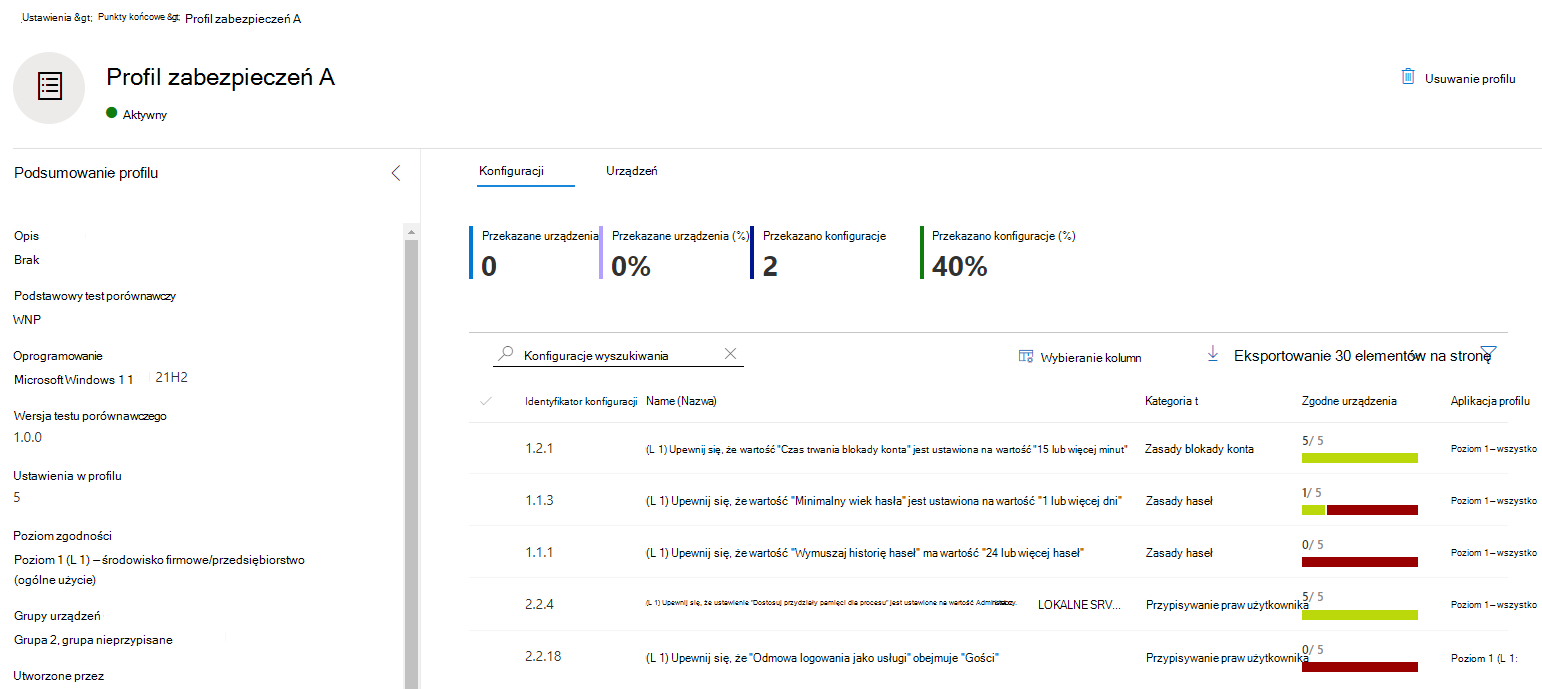The height and width of the screenshot is (689, 1542).
Task: Select configuration row 1.1.1
Action: [x=988, y=552]
